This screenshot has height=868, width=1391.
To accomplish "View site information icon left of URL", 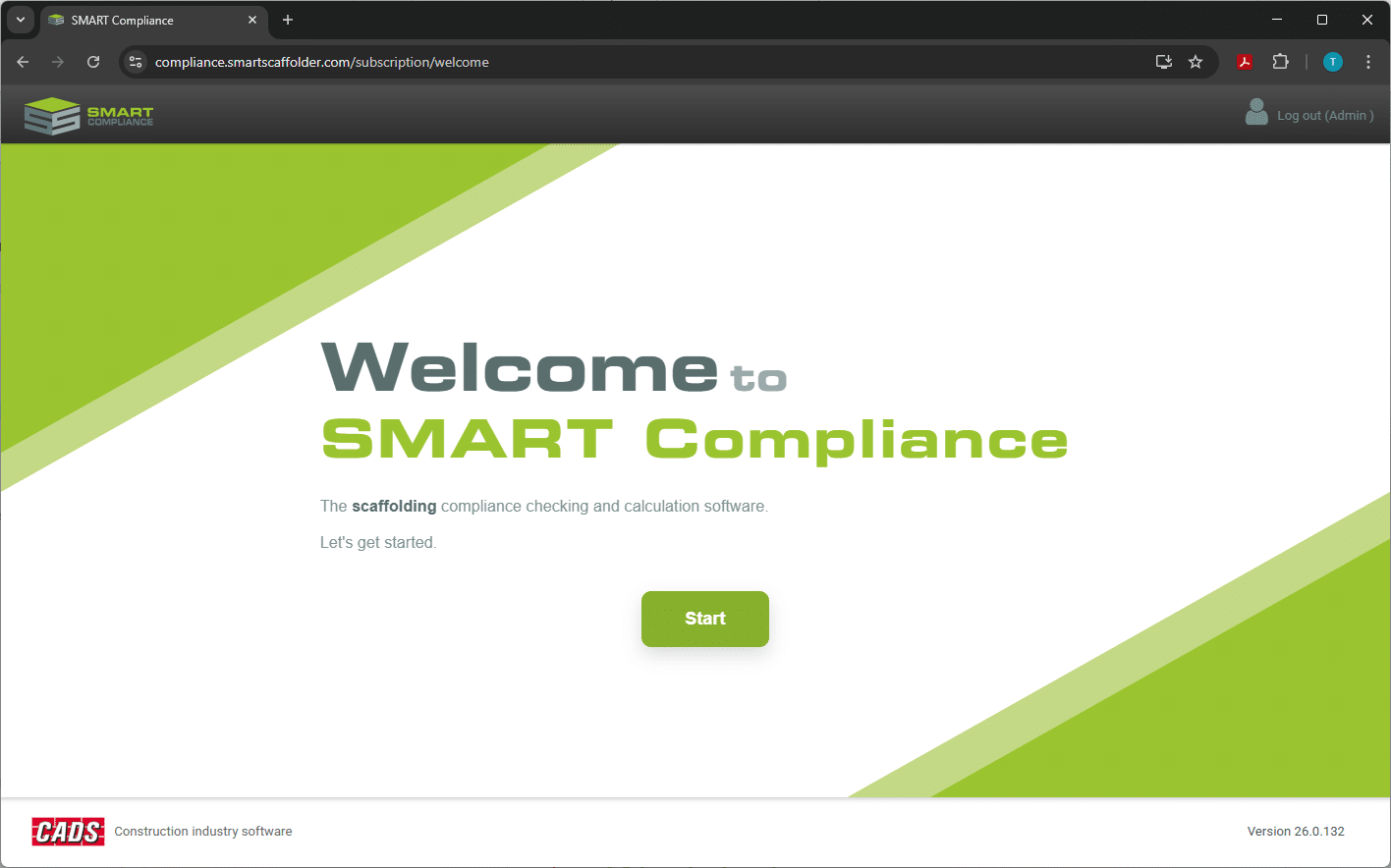I will [137, 62].
